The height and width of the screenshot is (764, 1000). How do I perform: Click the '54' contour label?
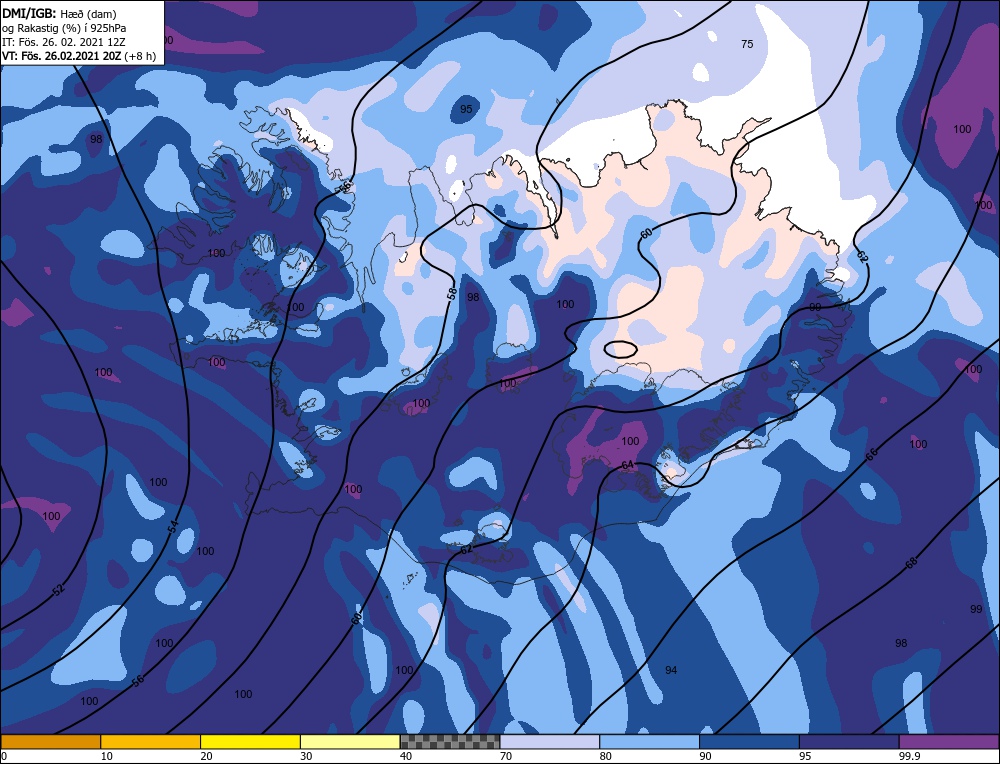coord(173,527)
